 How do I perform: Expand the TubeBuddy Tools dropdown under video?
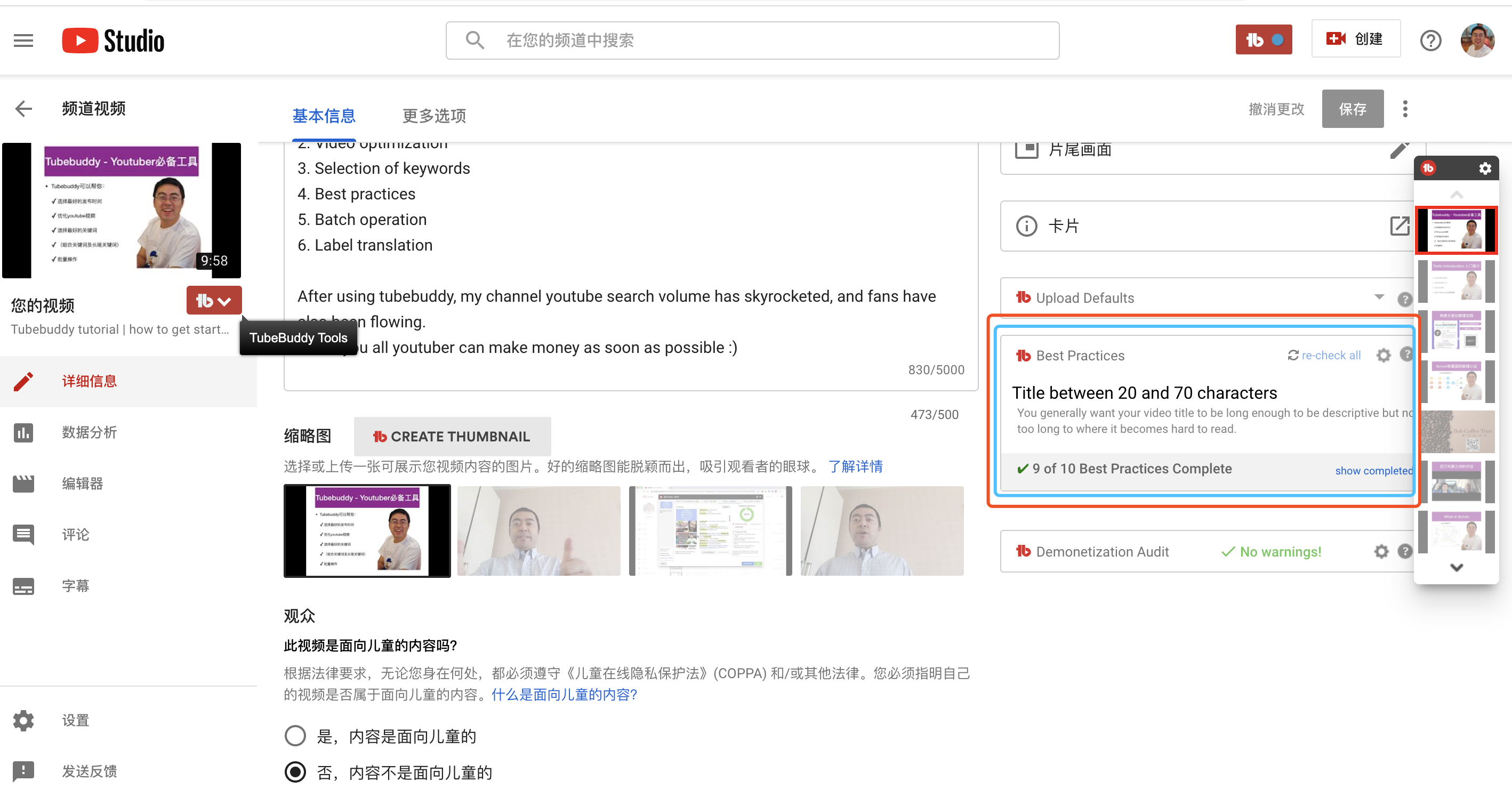[214, 301]
